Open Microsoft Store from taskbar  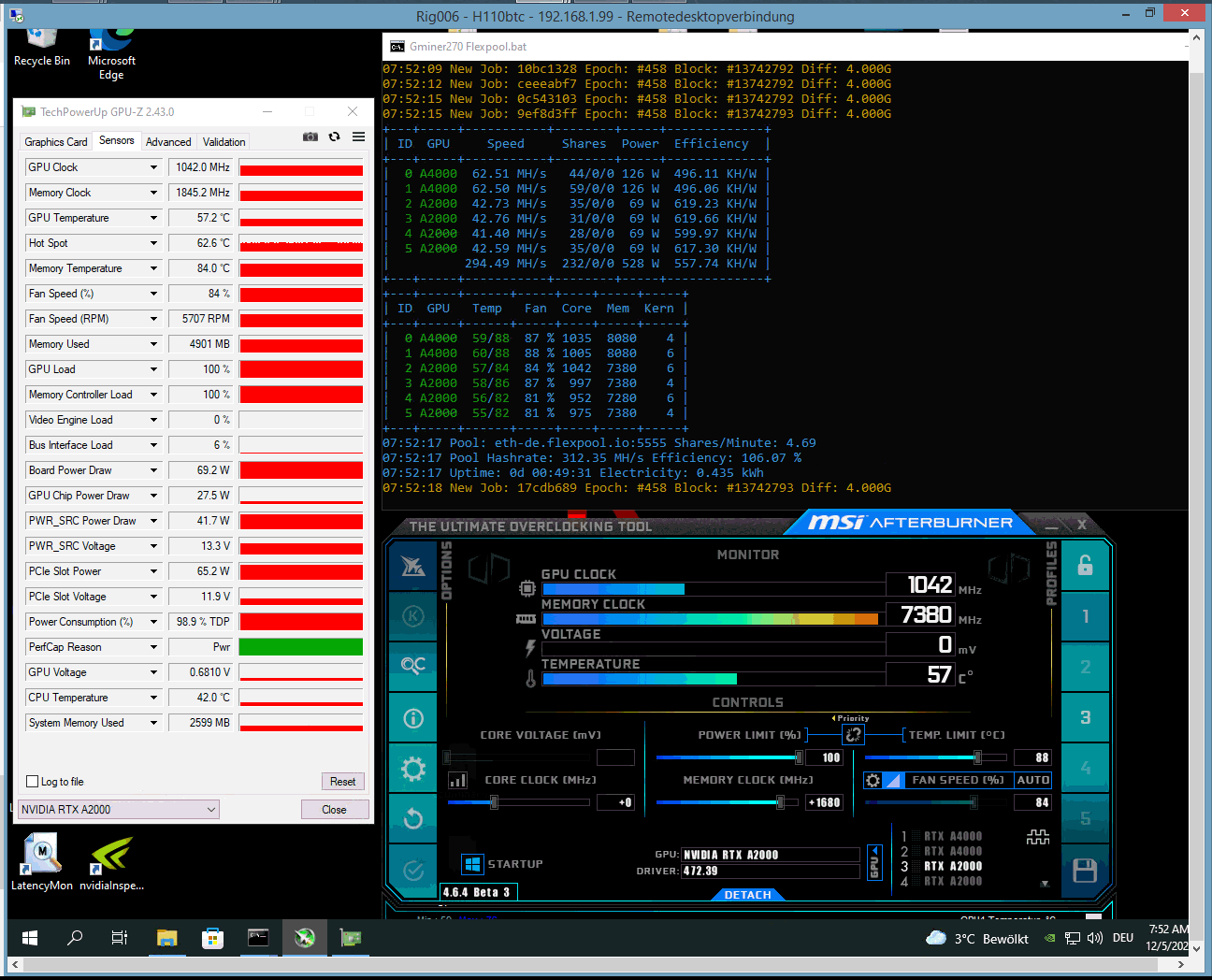tap(212, 937)
